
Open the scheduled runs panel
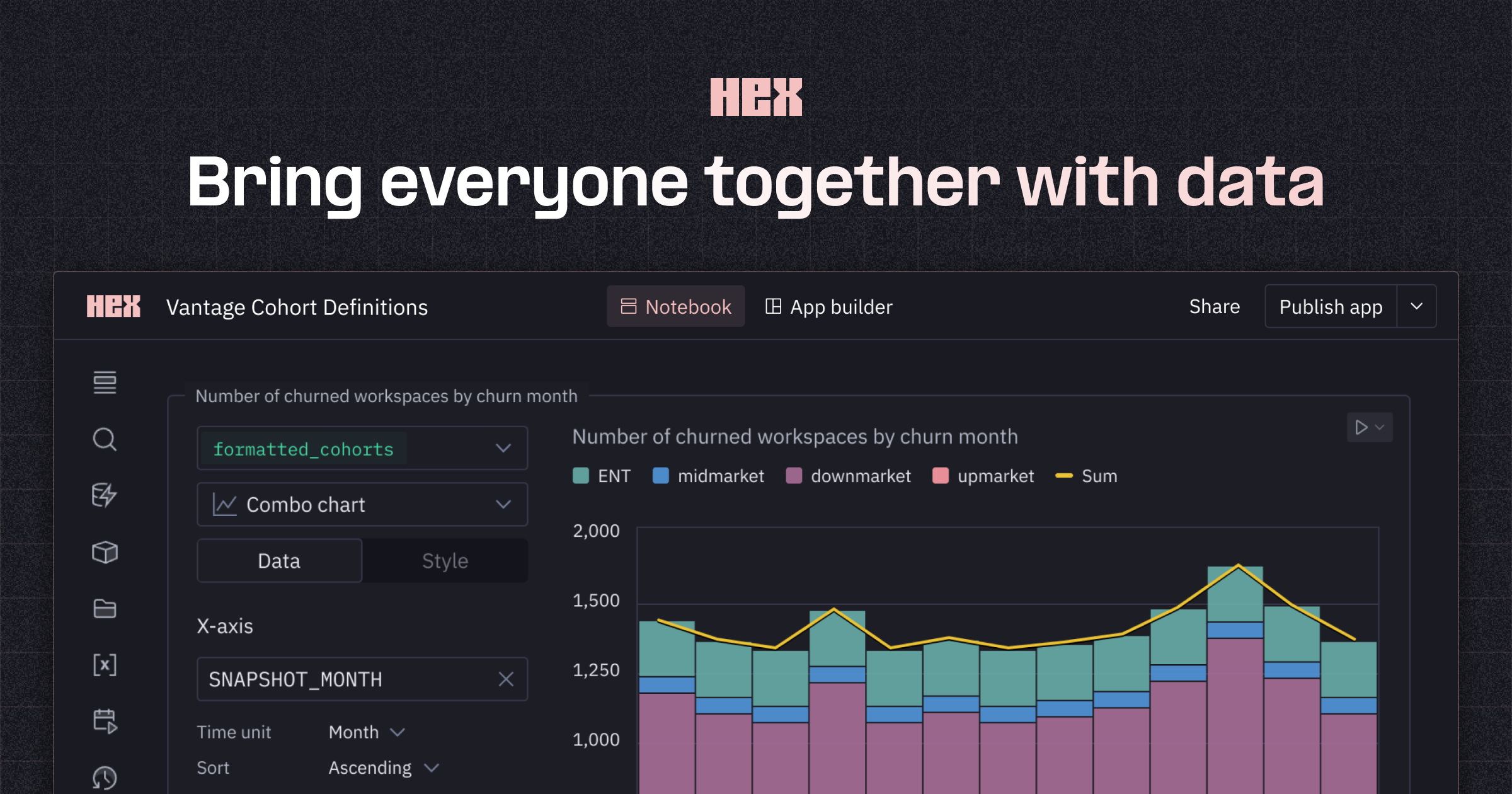(x=105, y=720)
